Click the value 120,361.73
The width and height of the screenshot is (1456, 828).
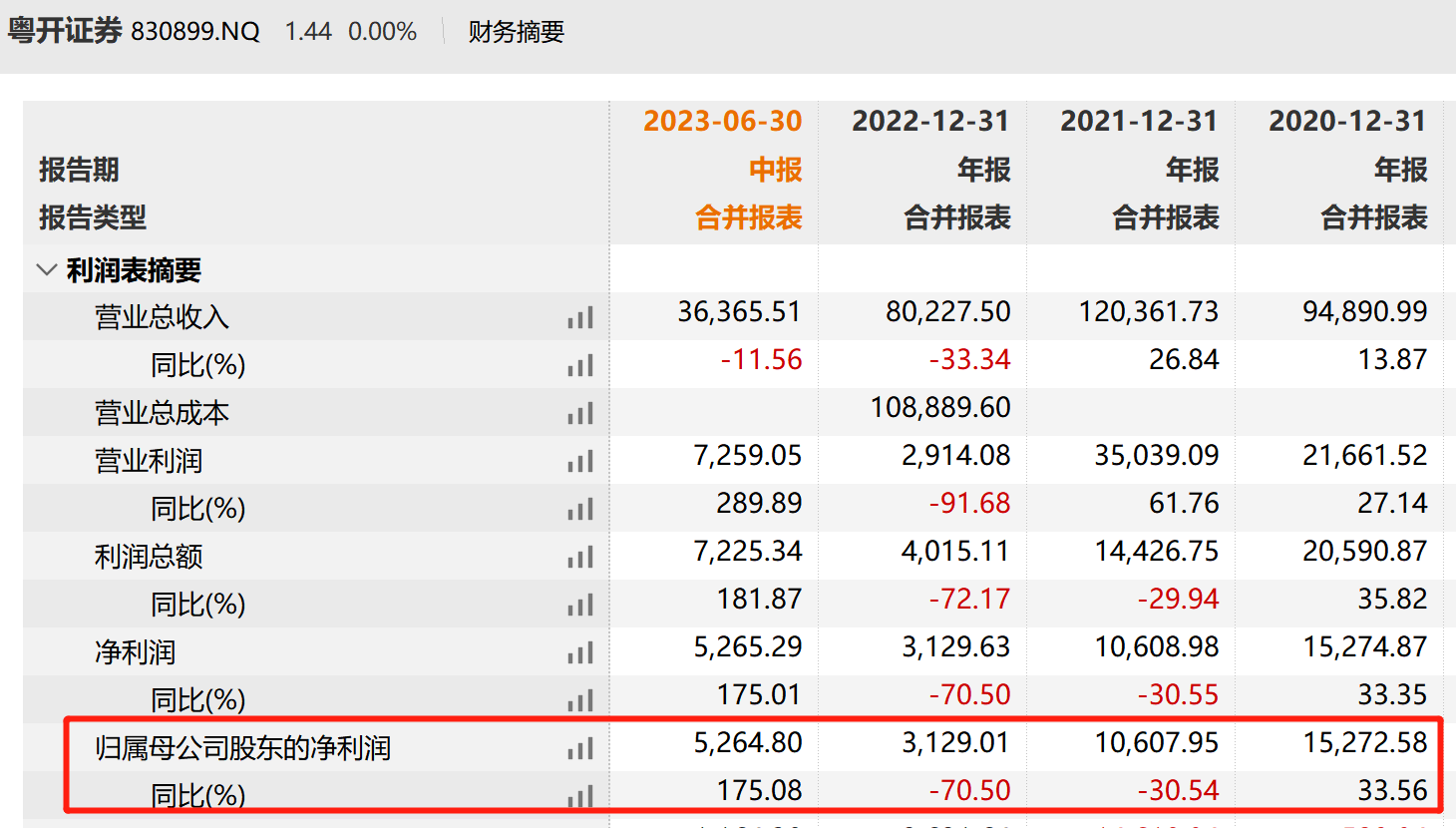point(1149,312)
